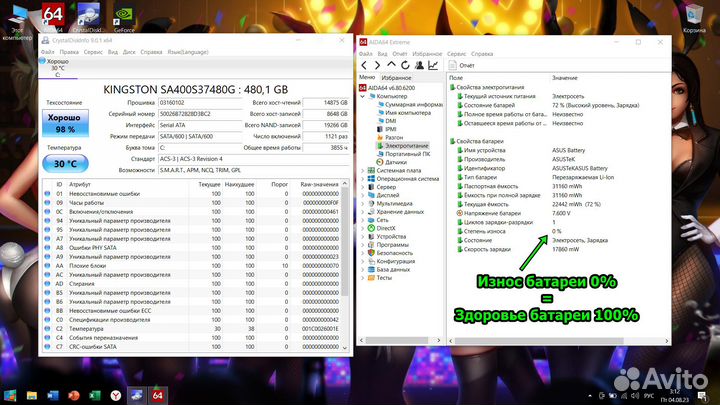
Task: Collapse the Компьютер tree node
Action: pos(362,96)
